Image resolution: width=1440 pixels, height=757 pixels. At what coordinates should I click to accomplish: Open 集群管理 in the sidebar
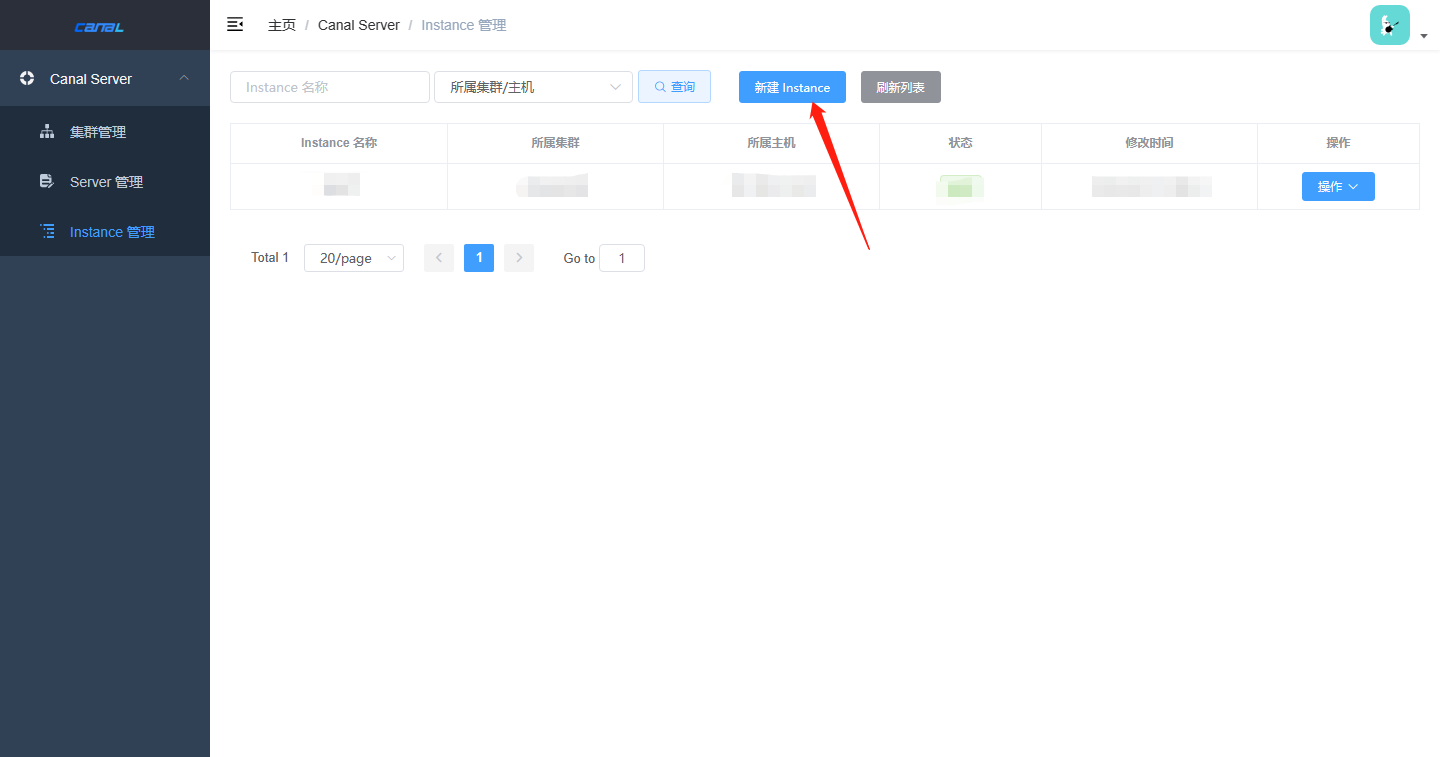105,132
